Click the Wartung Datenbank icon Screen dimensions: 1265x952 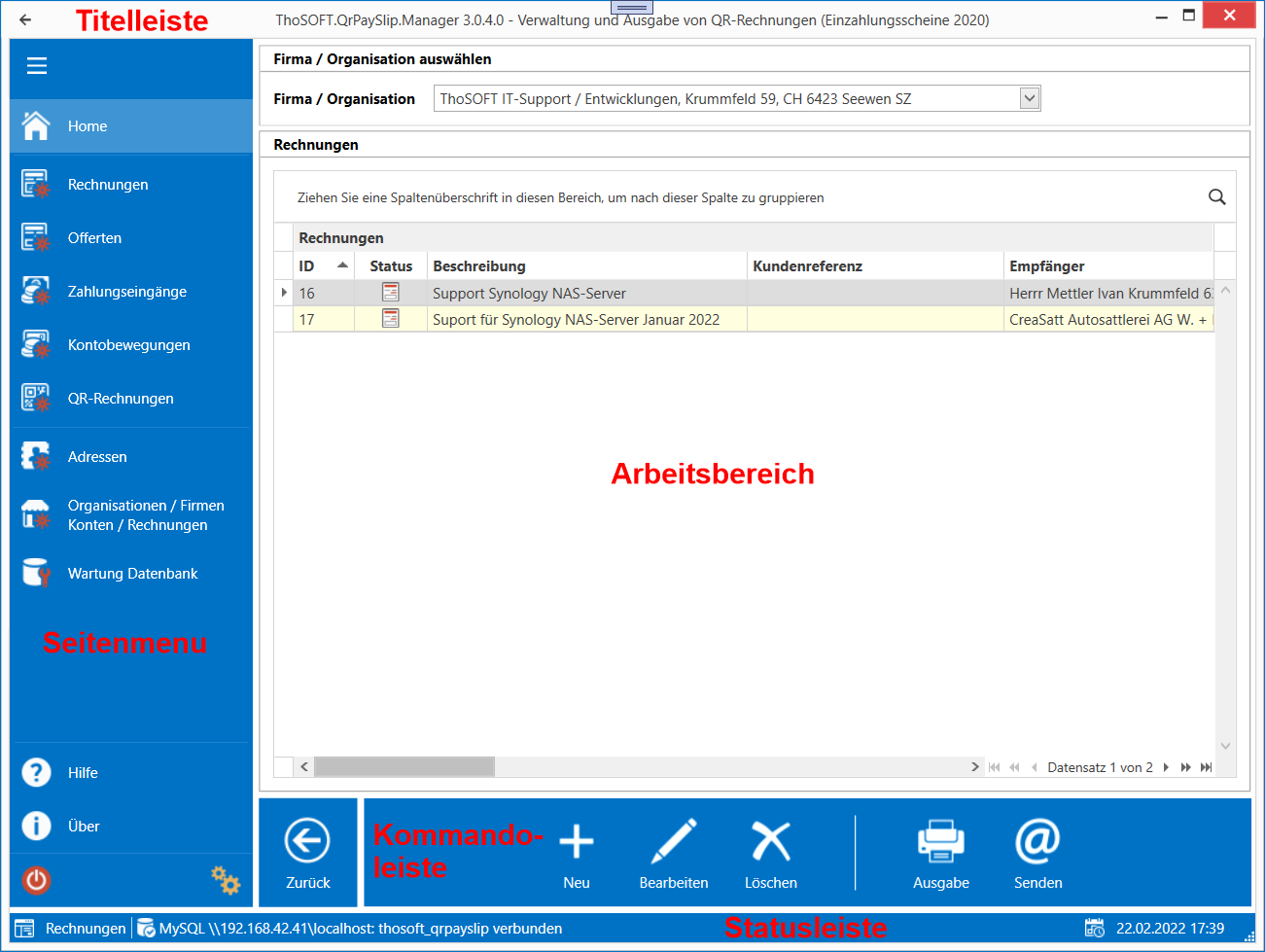(36, 573)
